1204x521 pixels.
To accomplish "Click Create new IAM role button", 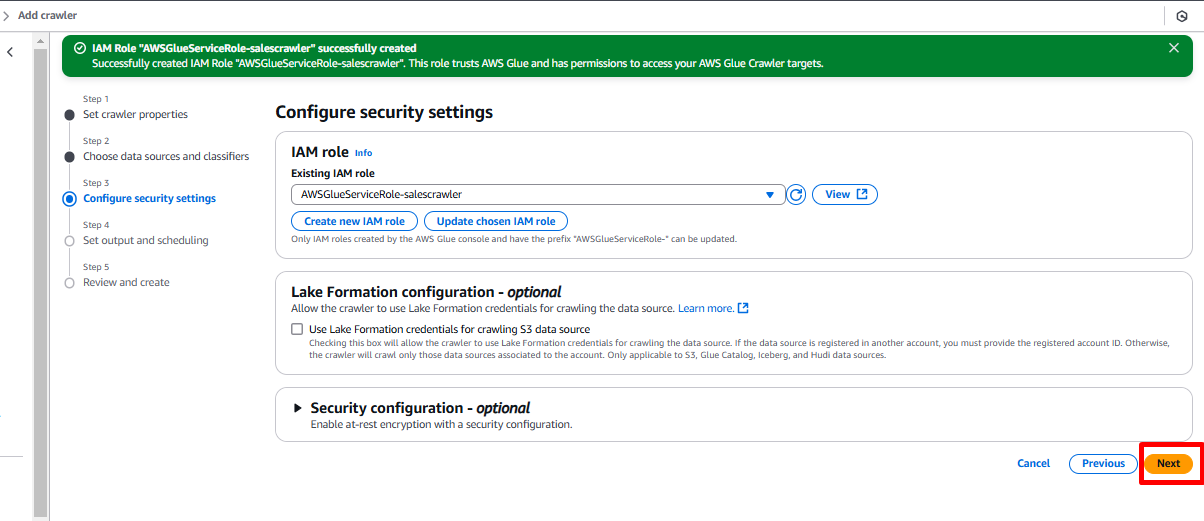I will click(354, 221).
